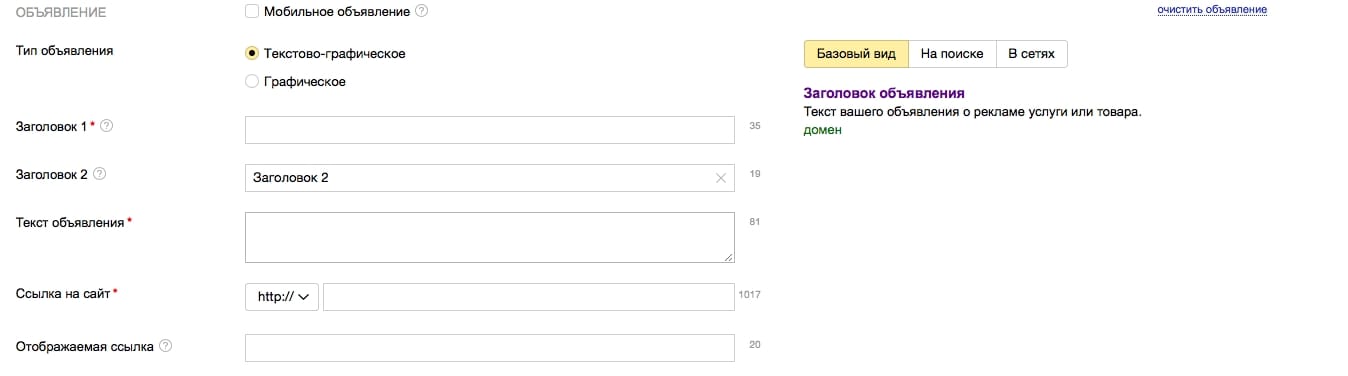This screenshot has height=376, width=1348.
Task: Enable the Мобильное объявление checkbox
Action: click(x=251, y=12)
